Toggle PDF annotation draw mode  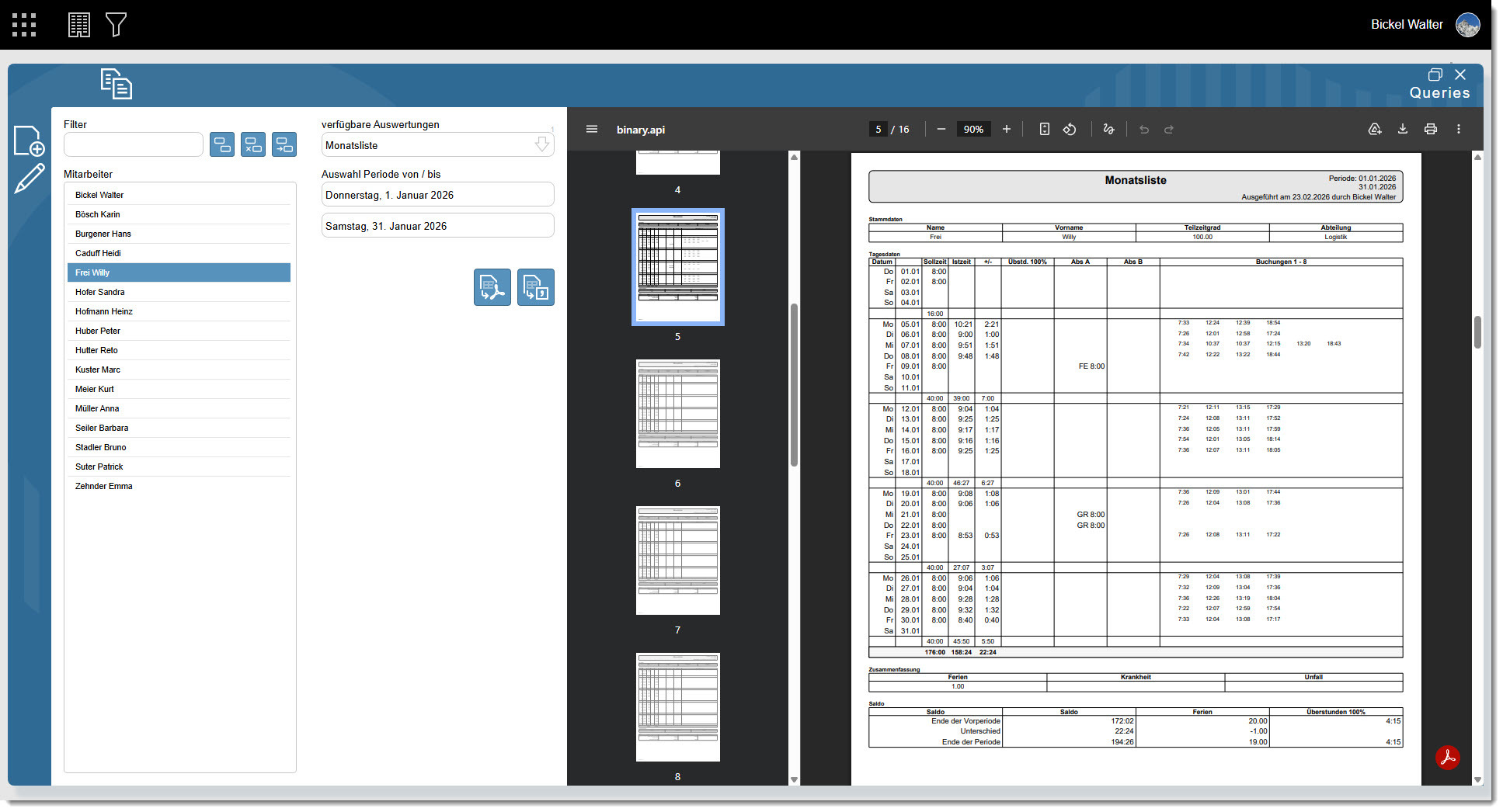point(1108,130)
